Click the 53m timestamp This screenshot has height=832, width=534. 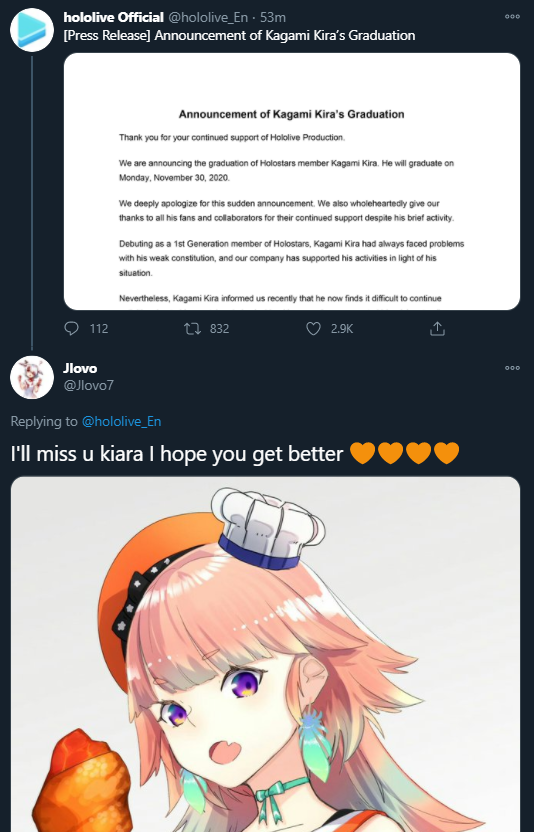273,18
